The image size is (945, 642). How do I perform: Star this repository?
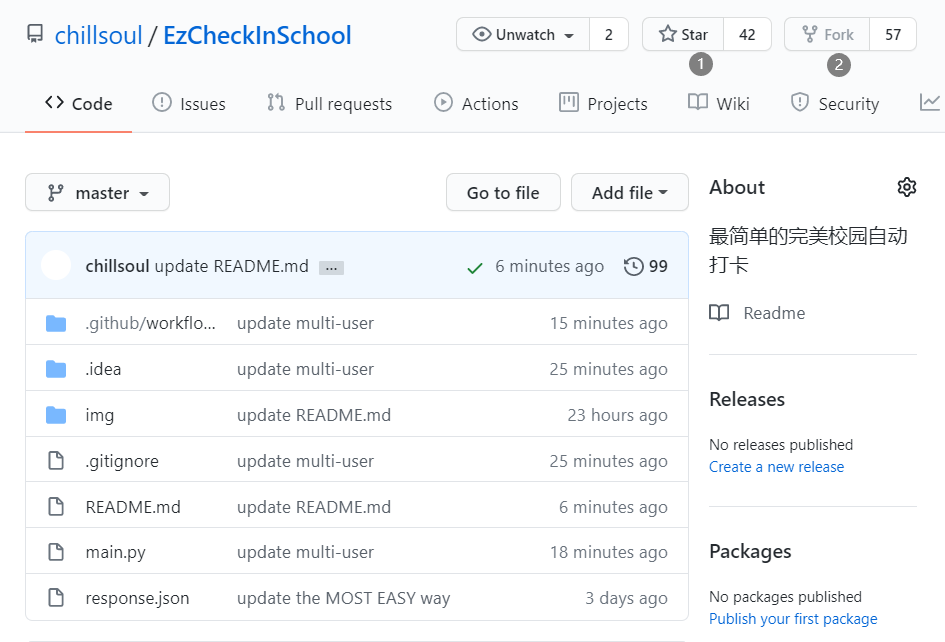[684, 35]
